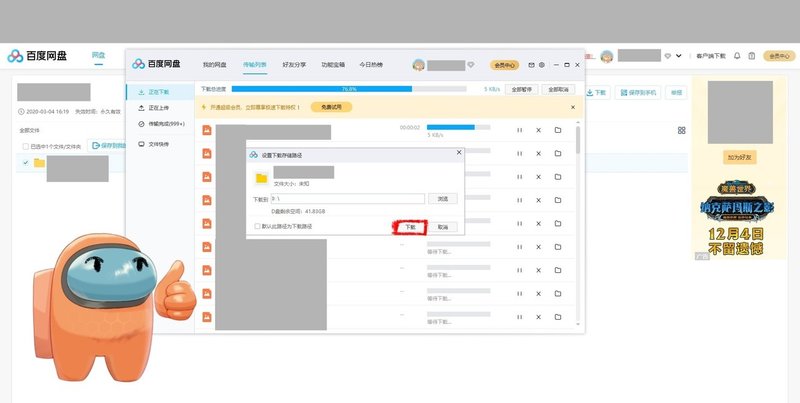Open 传输完成(999+) list
This screenshot has height=403, width=800.
160,124
